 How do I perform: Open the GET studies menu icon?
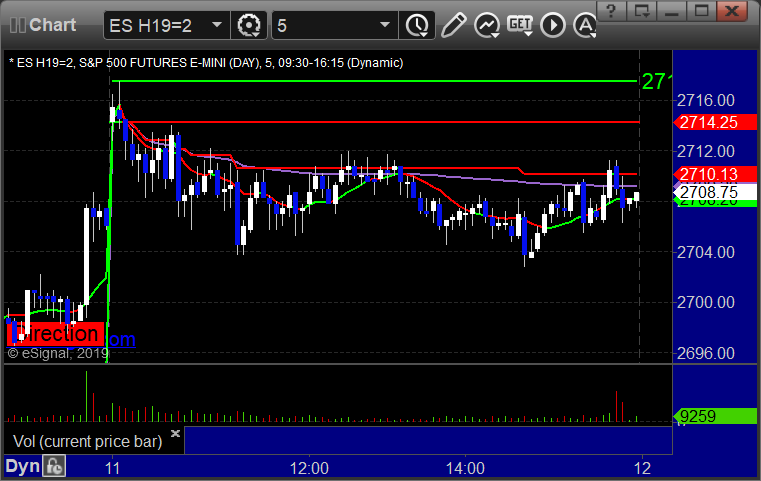(520, 25)
